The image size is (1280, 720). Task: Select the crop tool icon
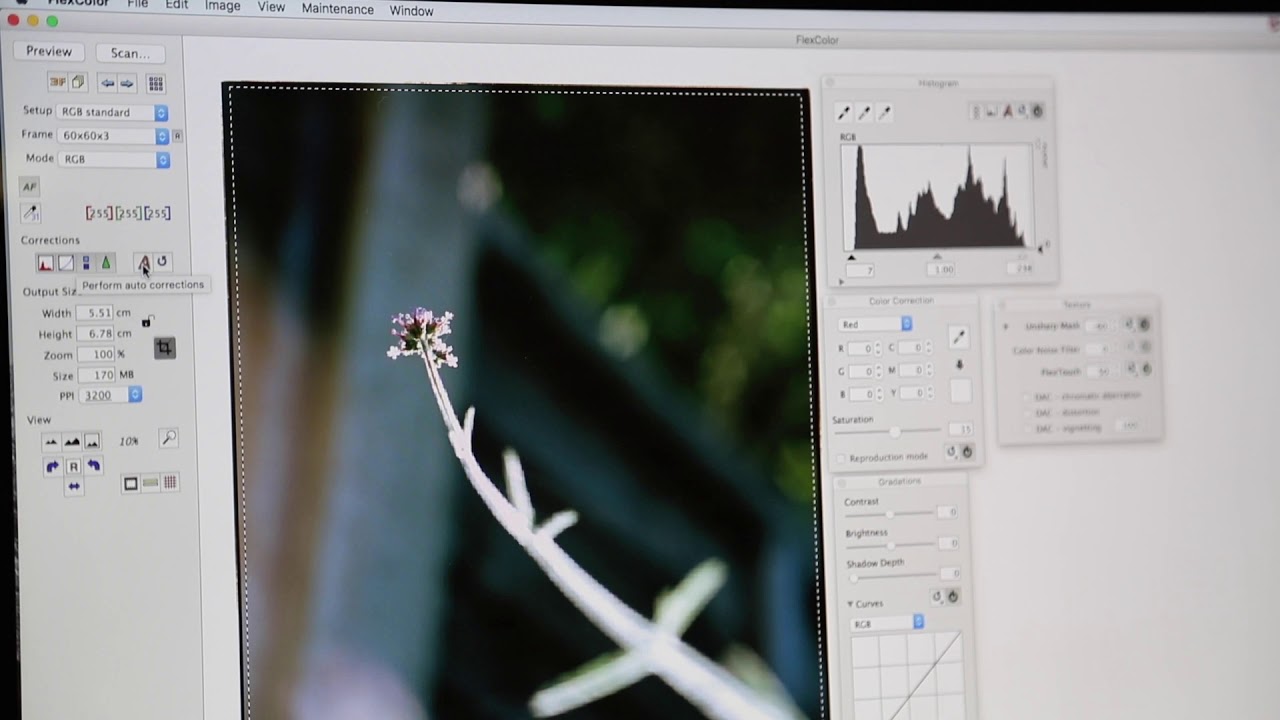pos(164,347)
